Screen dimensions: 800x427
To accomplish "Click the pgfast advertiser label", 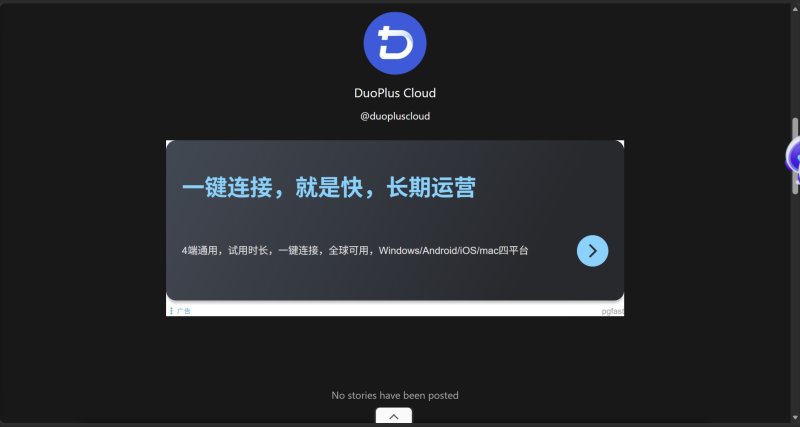I will (612, 311).
